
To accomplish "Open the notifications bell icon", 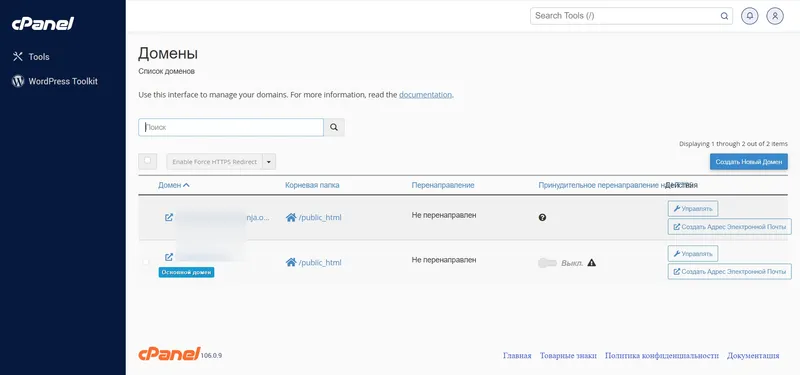I will coord(749,16).
